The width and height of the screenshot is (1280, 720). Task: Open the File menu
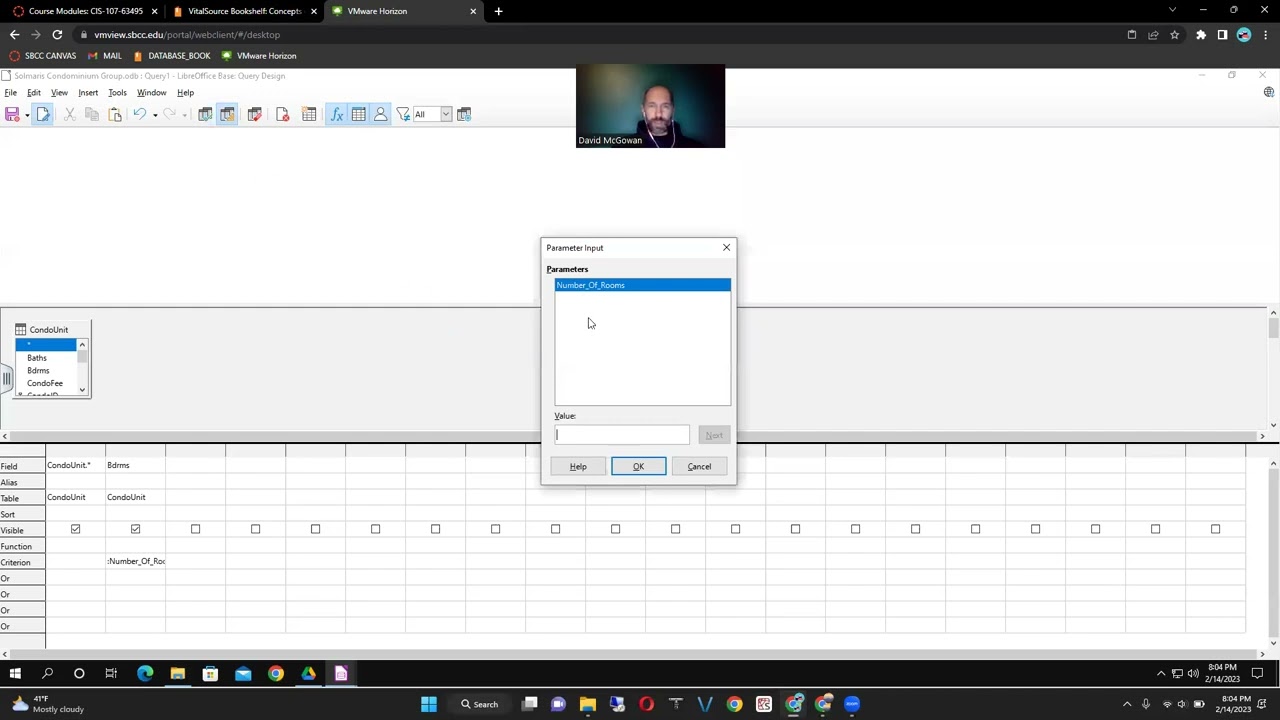tap(10, 93)
